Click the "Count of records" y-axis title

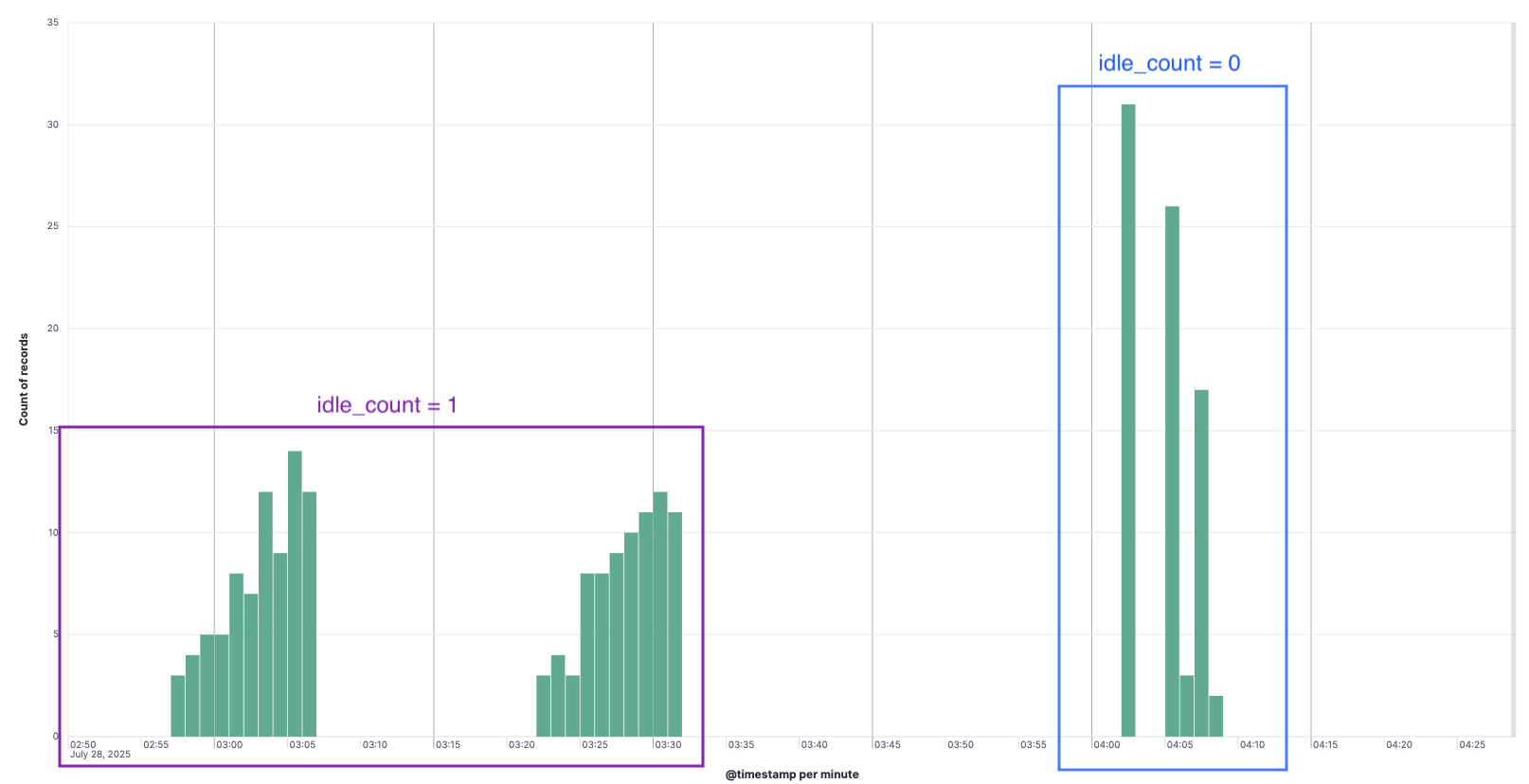24,379
